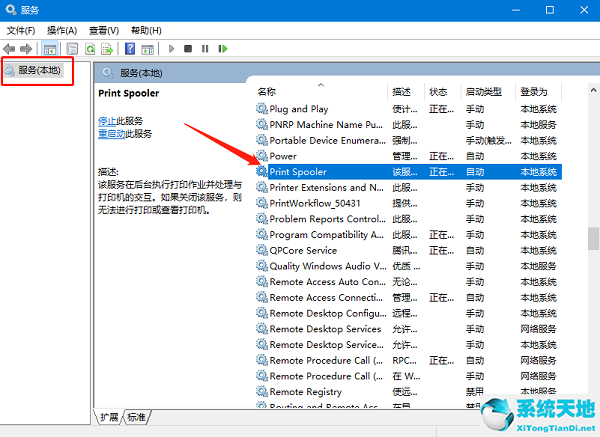
Task: Click the 服务 icon in the title bar
Action: click(11, 10)
